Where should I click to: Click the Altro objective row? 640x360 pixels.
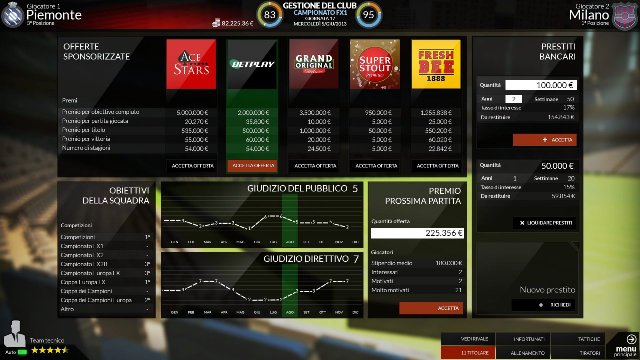(x=105, y=309)
